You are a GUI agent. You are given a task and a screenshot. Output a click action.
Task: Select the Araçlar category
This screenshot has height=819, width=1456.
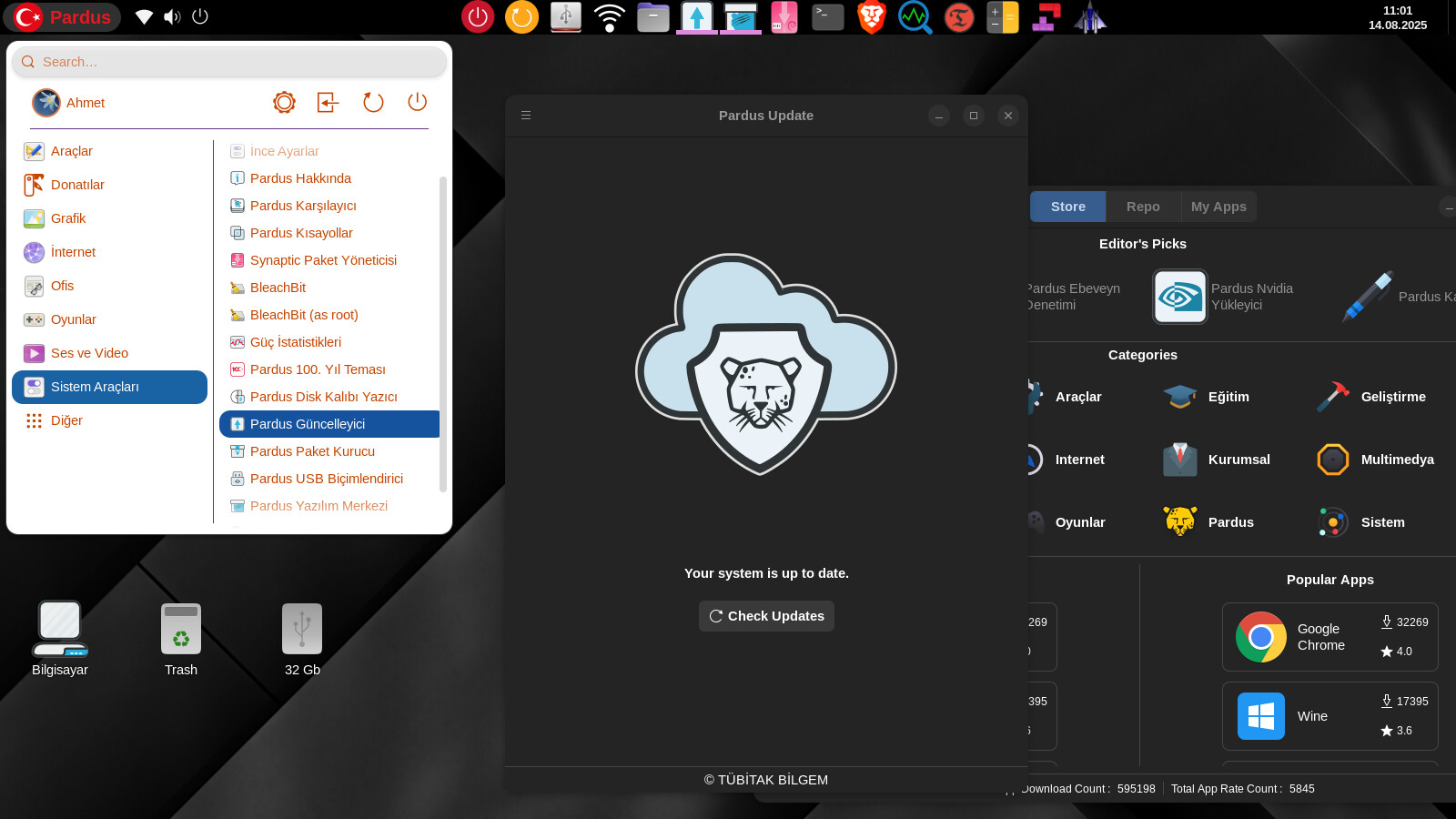[x=109, y=151]
